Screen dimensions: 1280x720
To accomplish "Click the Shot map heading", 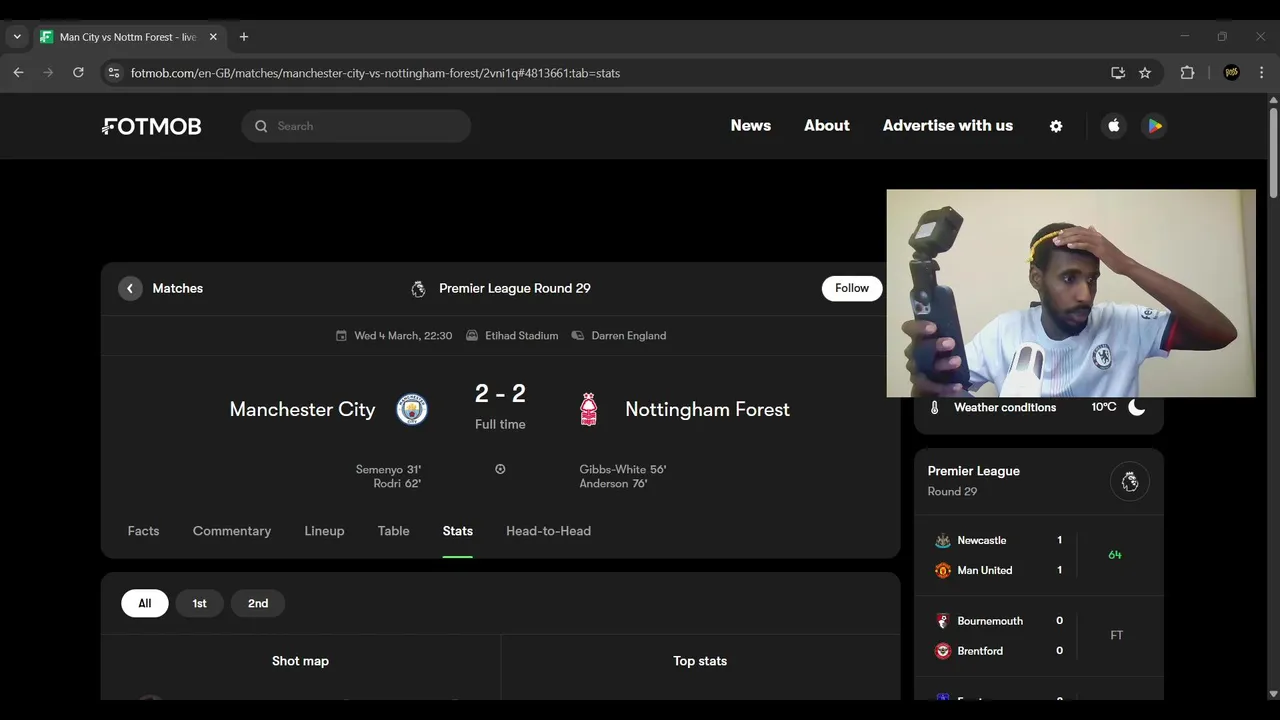I will (300, 661).
